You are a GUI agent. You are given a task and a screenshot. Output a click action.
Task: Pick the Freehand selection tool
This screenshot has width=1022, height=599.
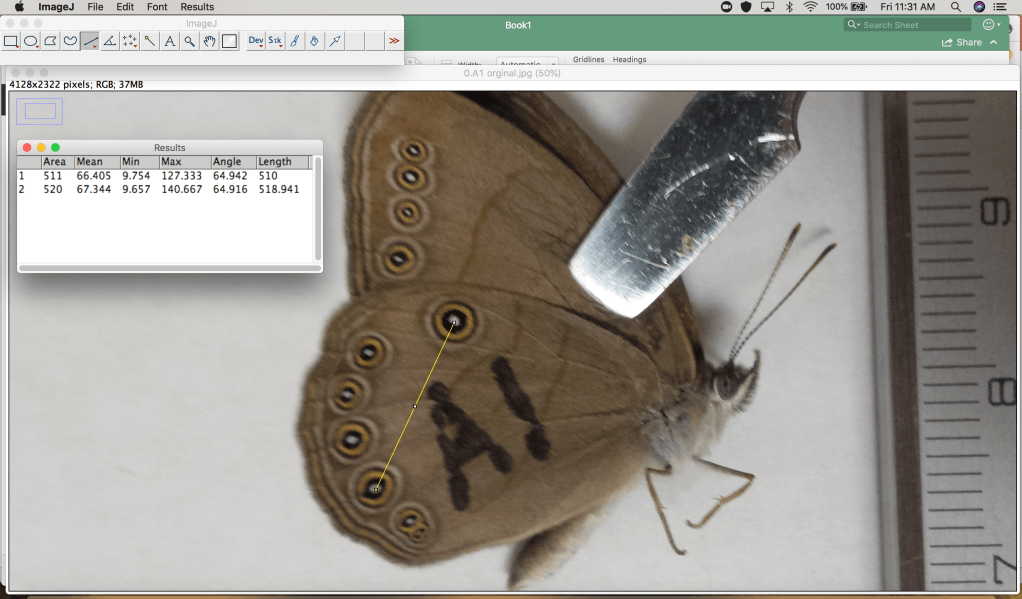(x=70, y=41)
